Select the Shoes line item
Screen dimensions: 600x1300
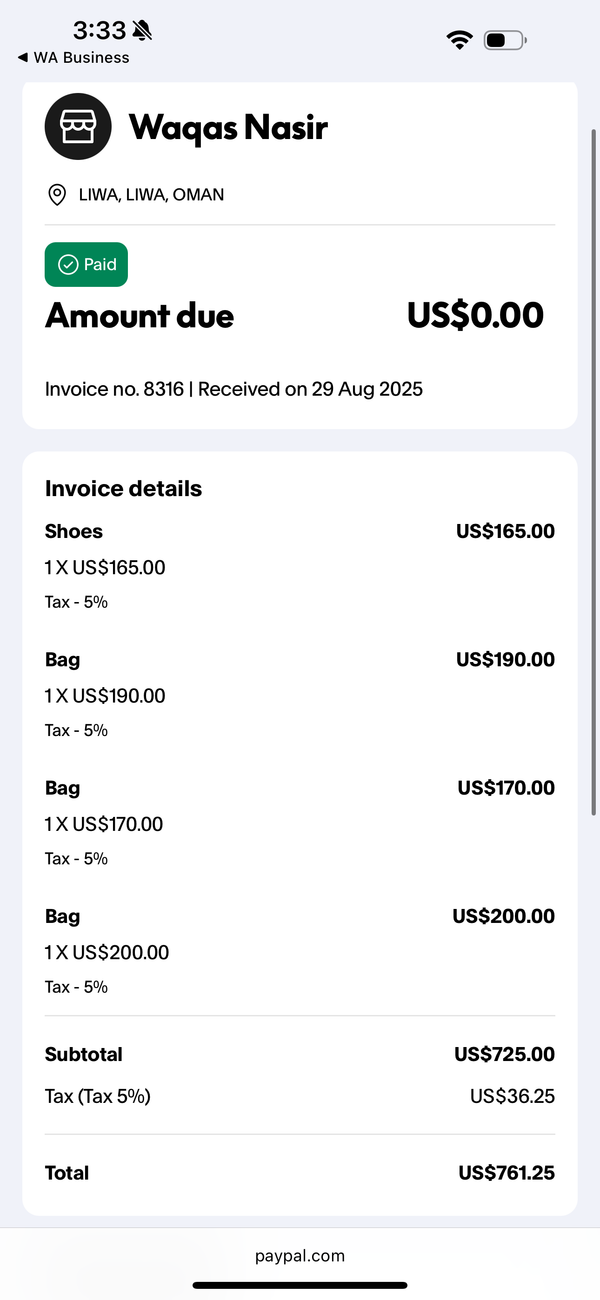(300, 566)
